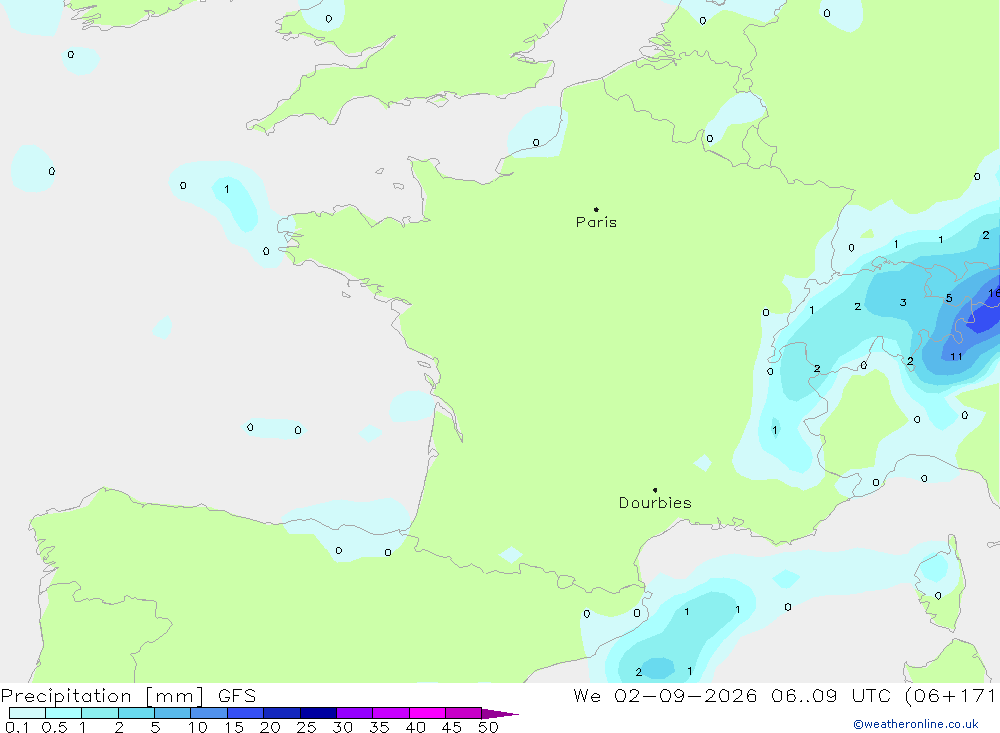Pick the 5–10 mm legend color swatch

coord(173,713)
